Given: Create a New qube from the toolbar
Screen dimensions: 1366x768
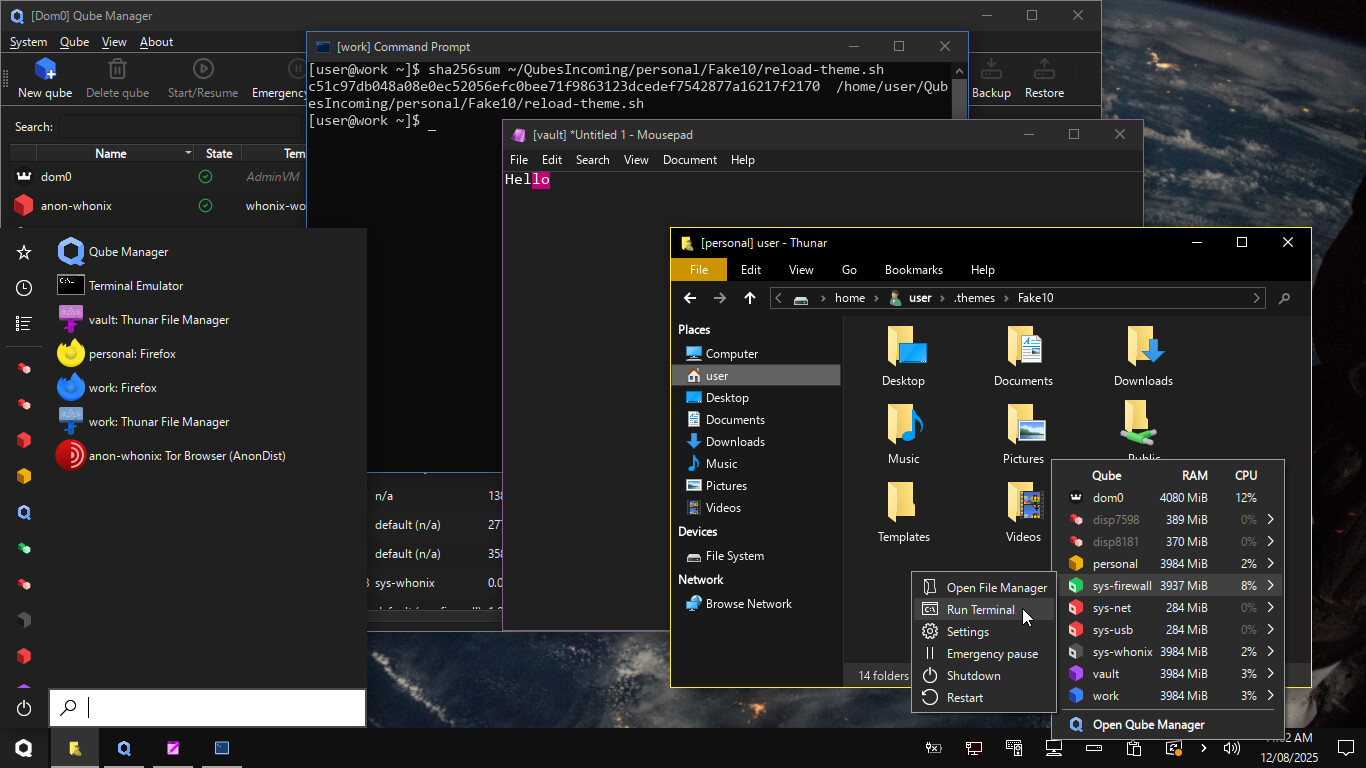Looking at the screenshot, I should tap(44, 77).
